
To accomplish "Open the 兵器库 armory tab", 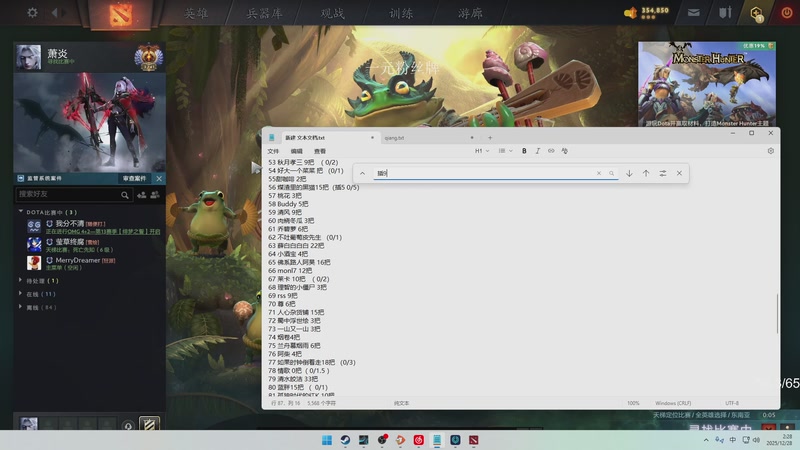I will pos(264,13).
